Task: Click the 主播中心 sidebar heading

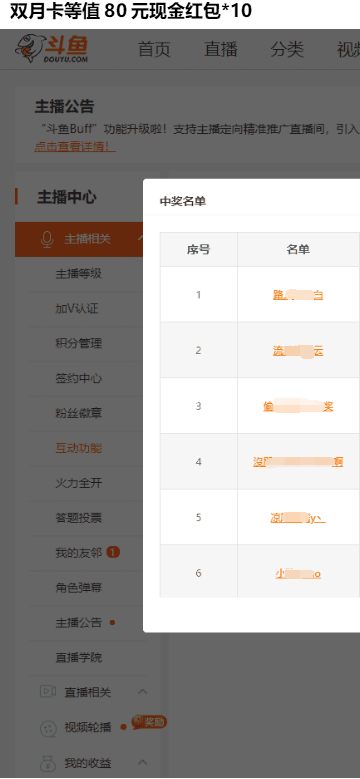Action: point(67,197)
